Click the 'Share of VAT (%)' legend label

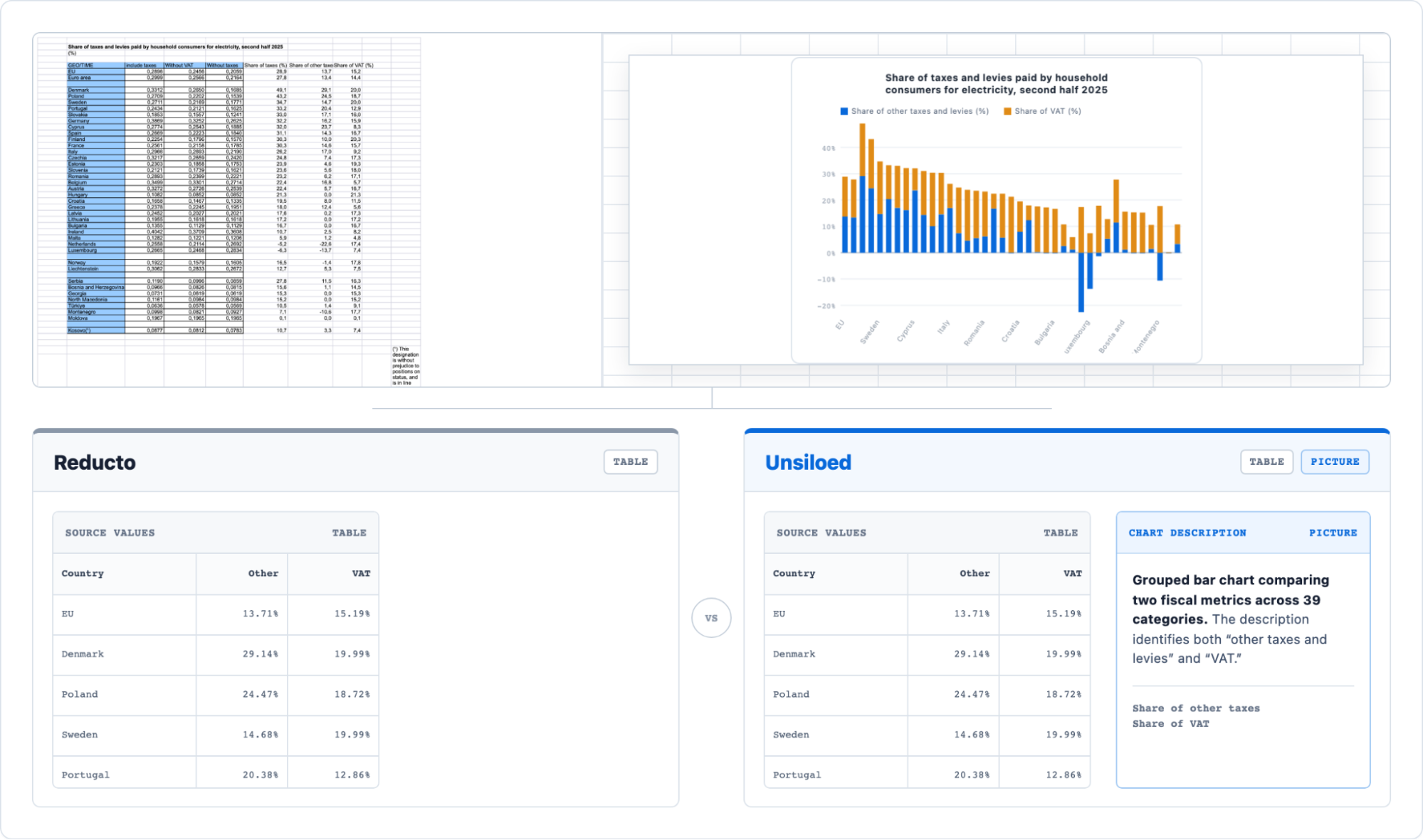click(x=1047, y=112)
